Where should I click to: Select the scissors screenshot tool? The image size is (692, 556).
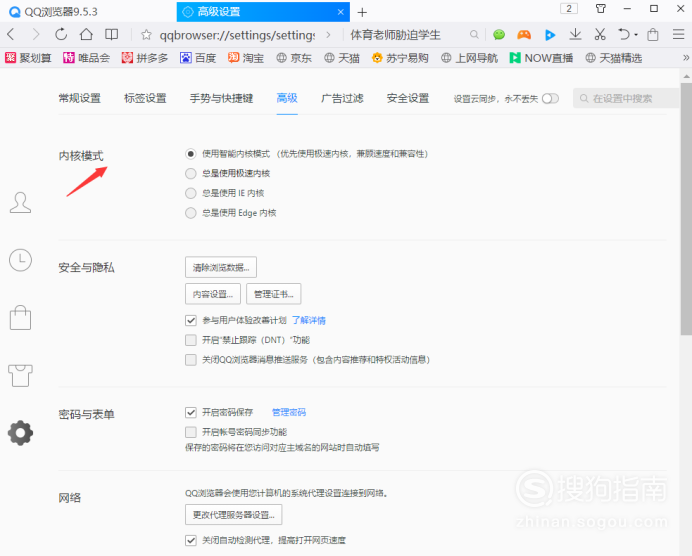tap(600, 34)
